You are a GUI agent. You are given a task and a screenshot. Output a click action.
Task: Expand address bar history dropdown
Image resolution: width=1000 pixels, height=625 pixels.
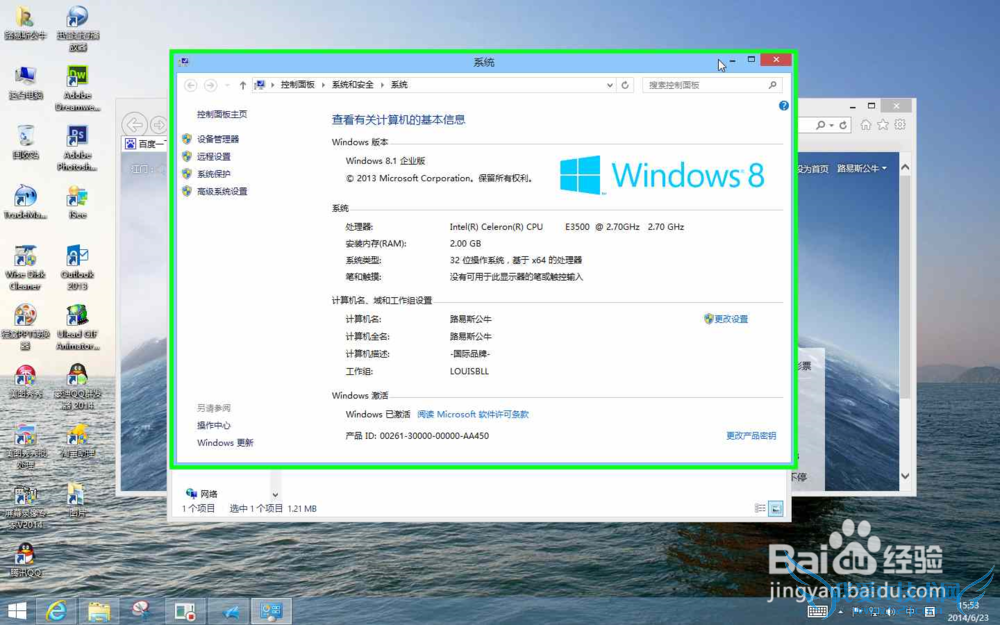pos(610,85)
